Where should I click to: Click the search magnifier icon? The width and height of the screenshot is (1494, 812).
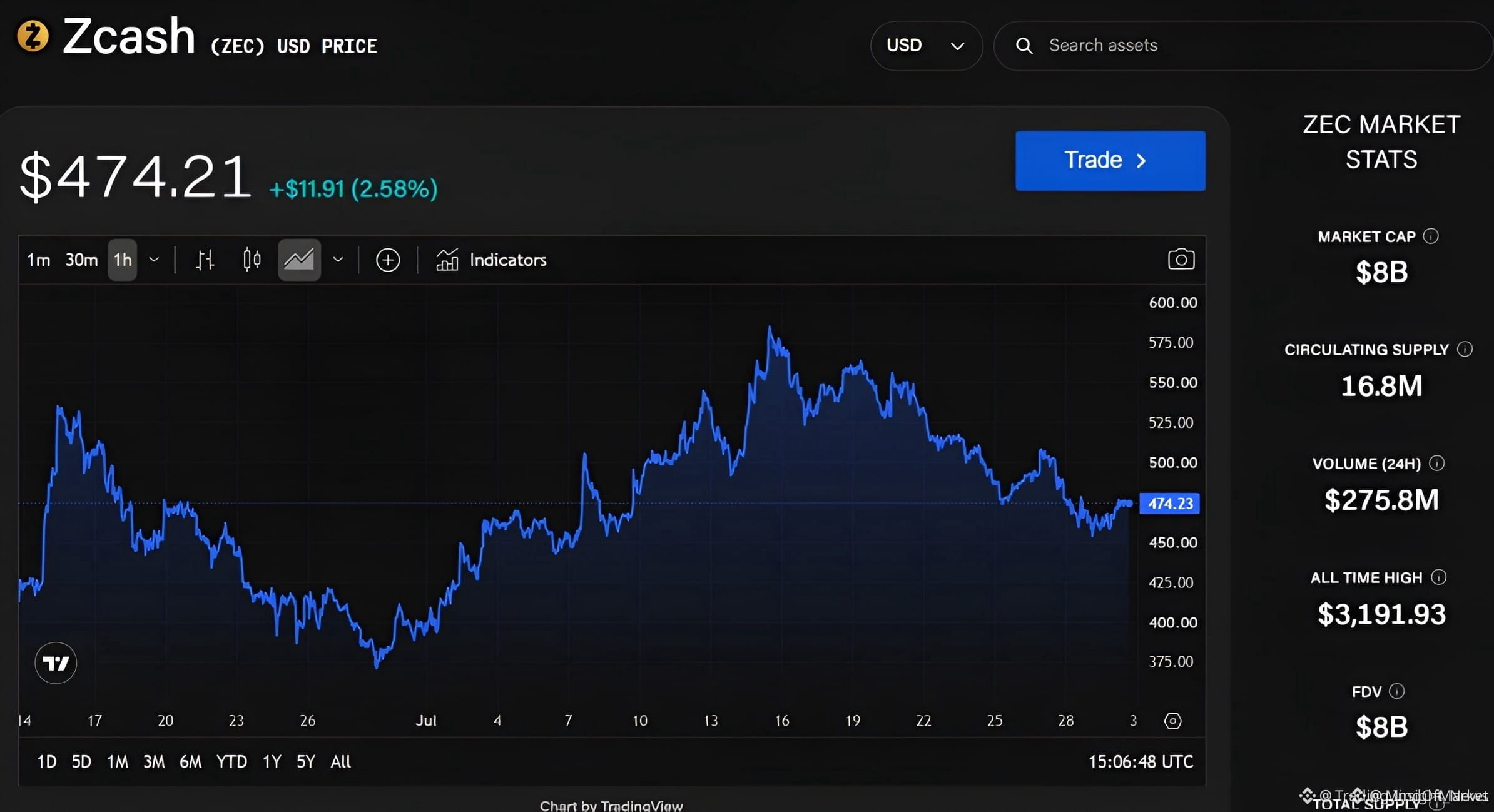point(1024,46)
